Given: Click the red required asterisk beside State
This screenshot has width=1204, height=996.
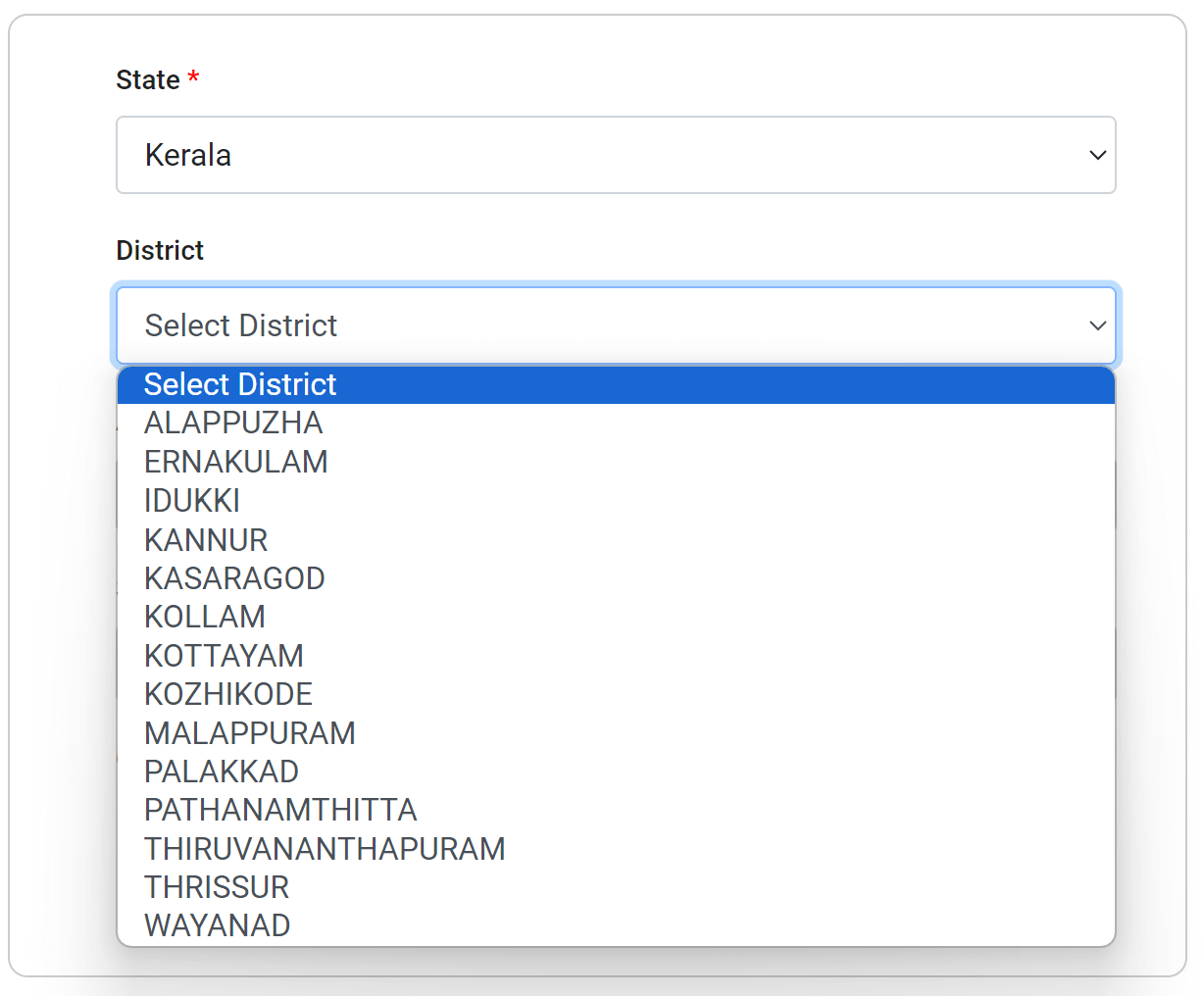Looking at the screenshot, I should (x=192, y=79).
